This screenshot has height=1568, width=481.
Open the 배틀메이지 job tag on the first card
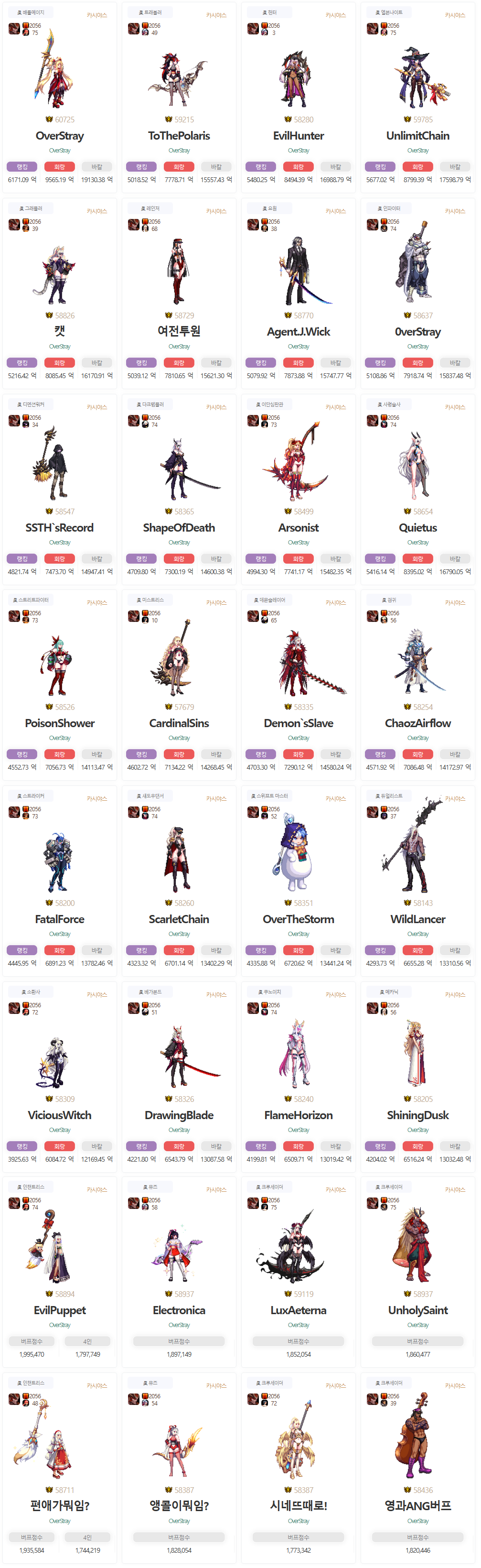coord(31,12)
